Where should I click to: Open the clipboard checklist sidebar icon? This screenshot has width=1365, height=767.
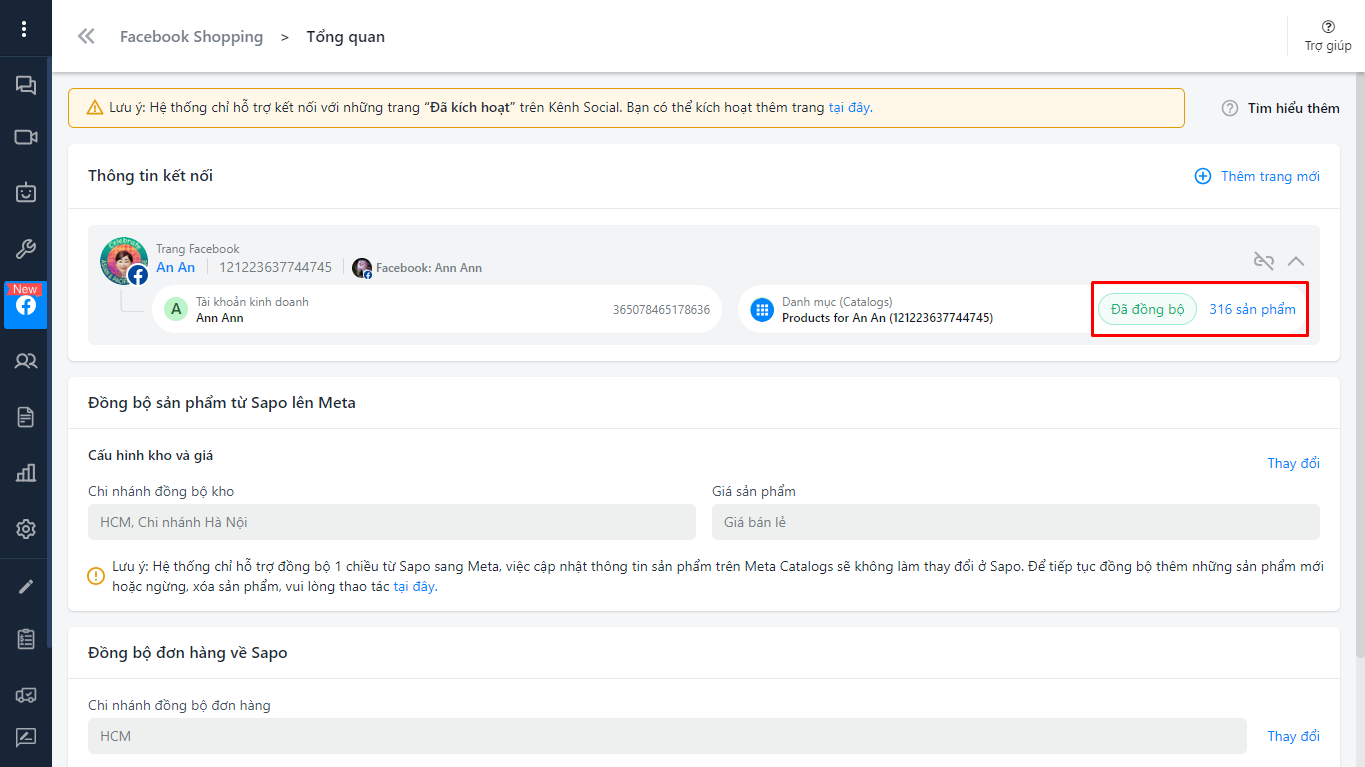(26, 639)
